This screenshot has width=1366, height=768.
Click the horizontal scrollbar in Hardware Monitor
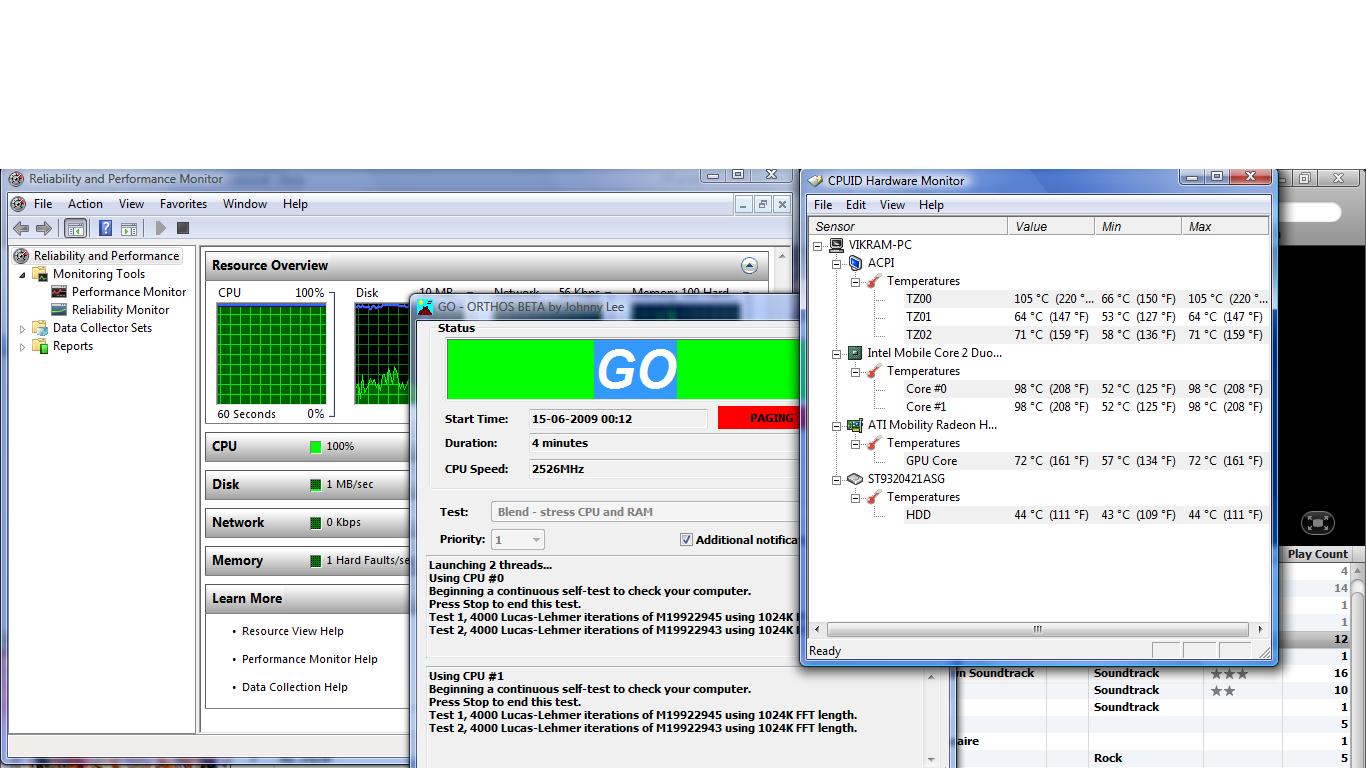[x=1037, y=630]
